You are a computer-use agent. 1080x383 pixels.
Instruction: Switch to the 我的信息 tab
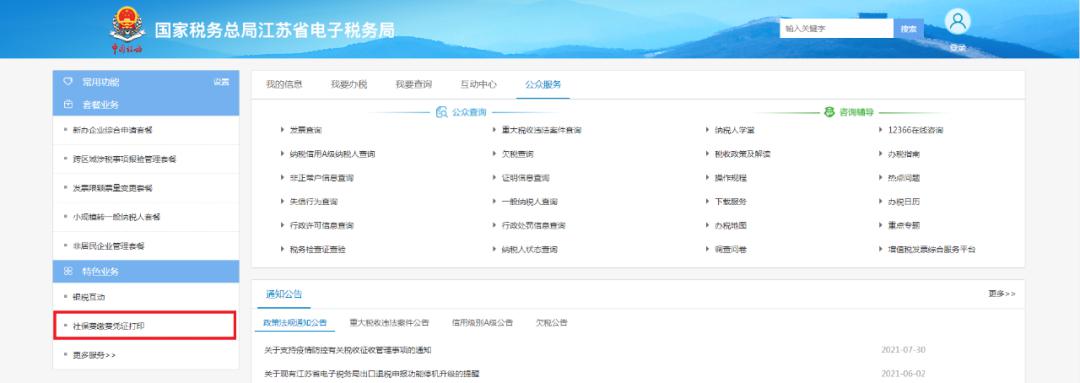[284, 85]
